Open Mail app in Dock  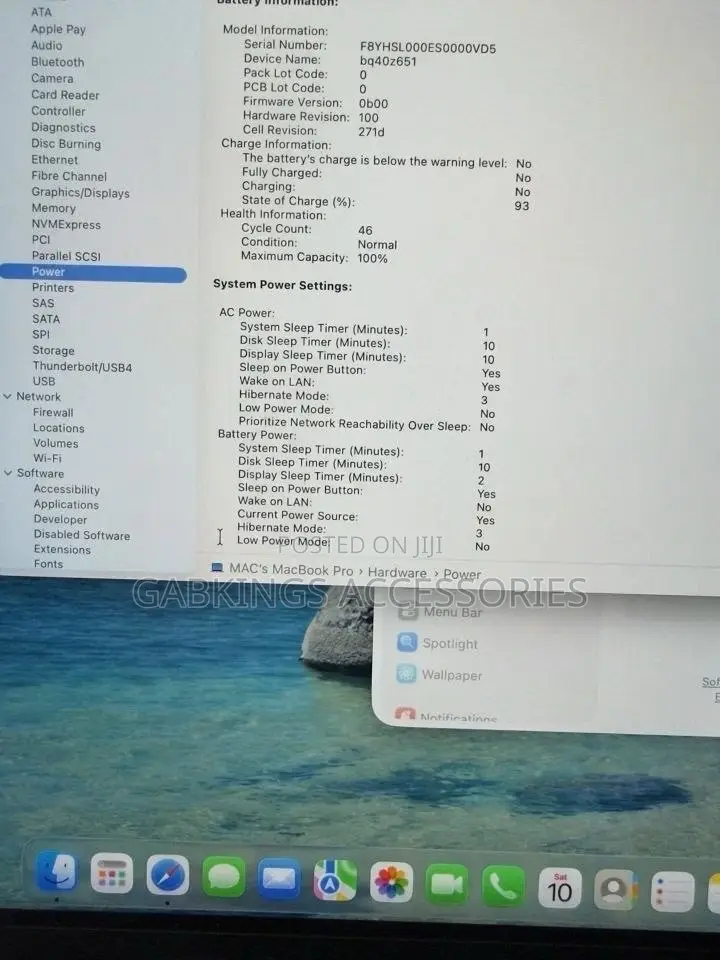coord(279,879)
